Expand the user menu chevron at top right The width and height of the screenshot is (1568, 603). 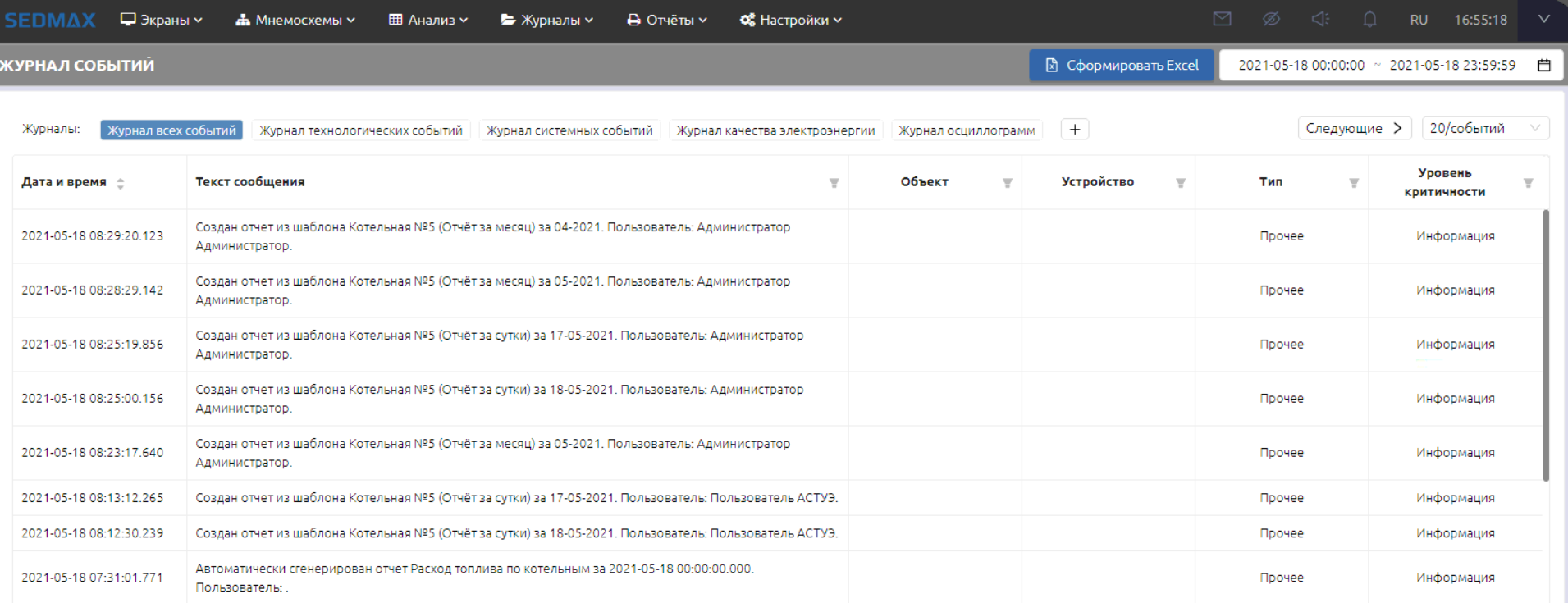[x=1543, y=19]
